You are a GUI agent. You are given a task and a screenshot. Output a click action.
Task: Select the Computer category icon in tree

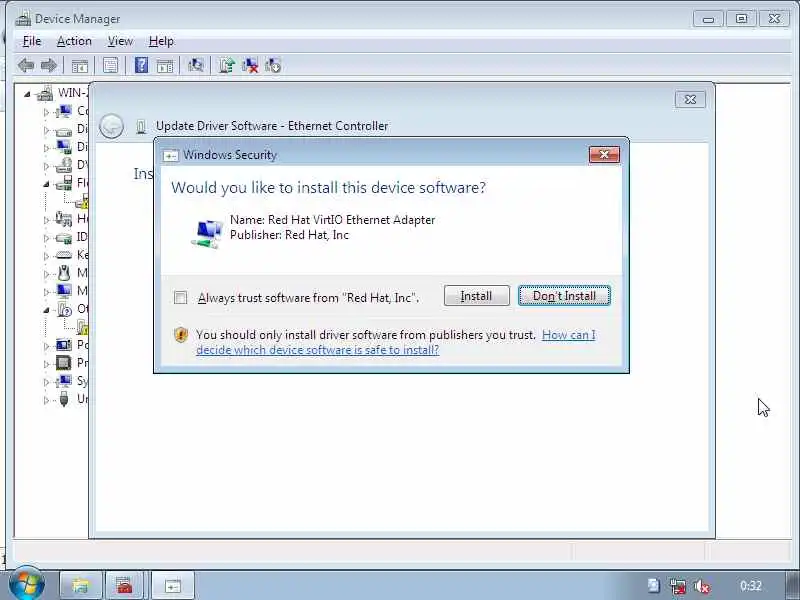[64, 111]
